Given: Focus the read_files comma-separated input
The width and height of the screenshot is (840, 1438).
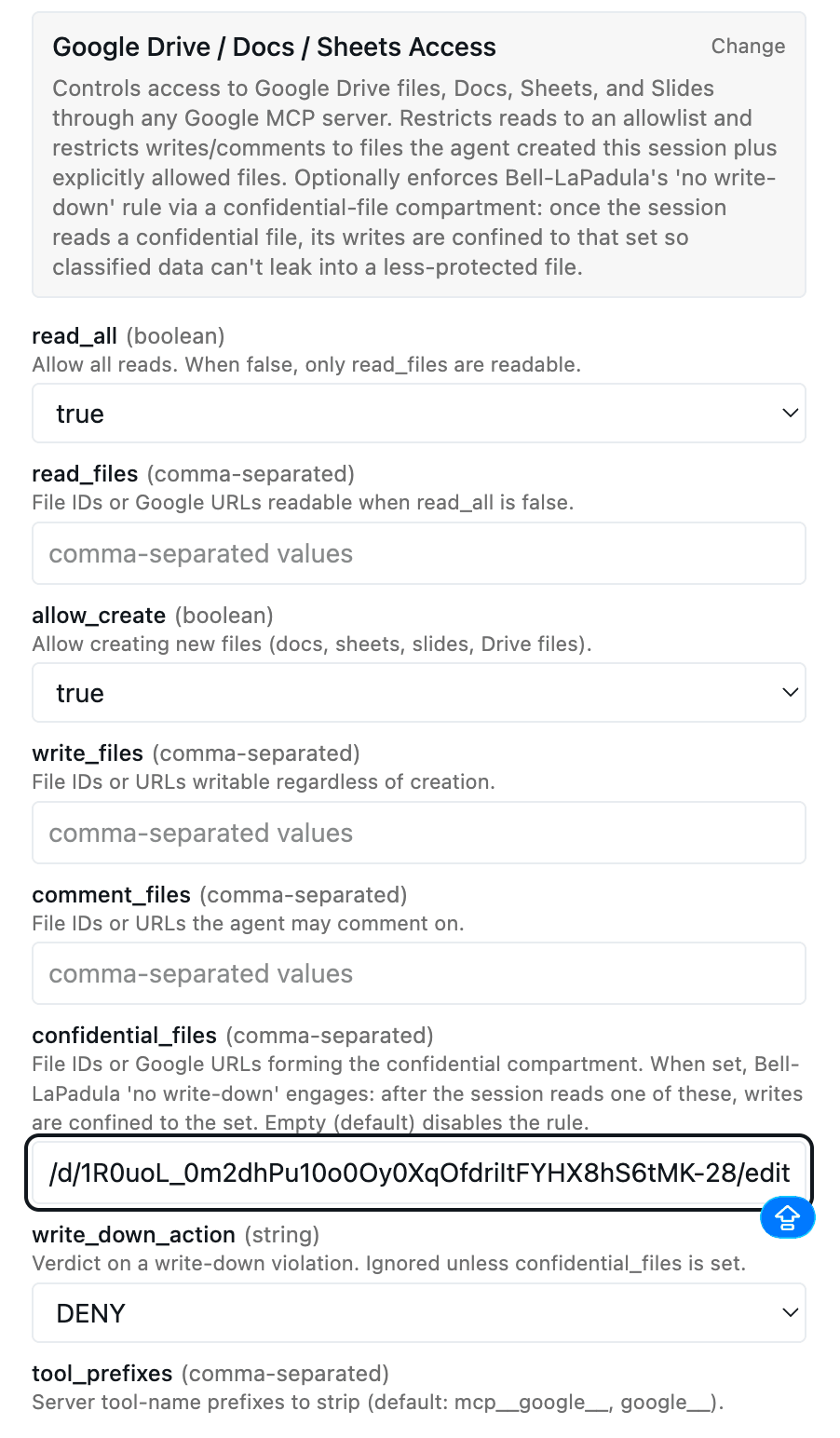Looking at the screenshot, I should pos(419,553).
